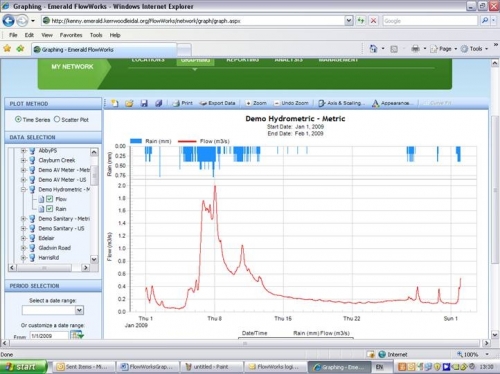The width and height of the screenshot is (500, 374).
Task: Click data tree horizontal scrollbar right arrow
Action: pos(86,267)
